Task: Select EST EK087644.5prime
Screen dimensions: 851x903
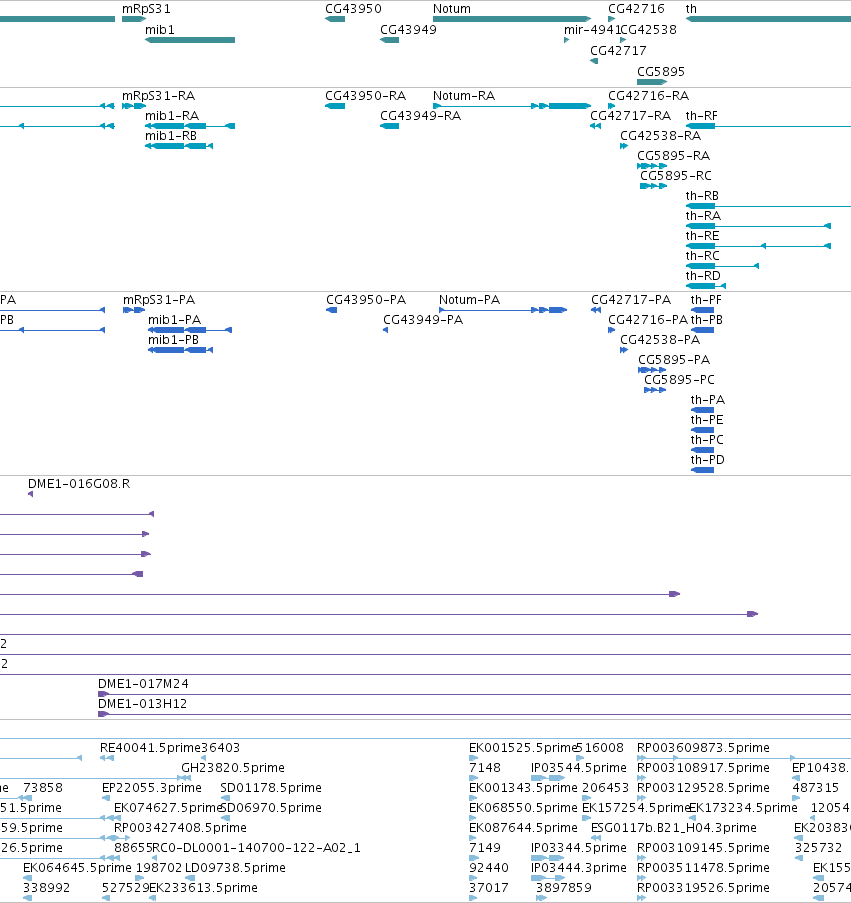Action: tap(473, 838)
